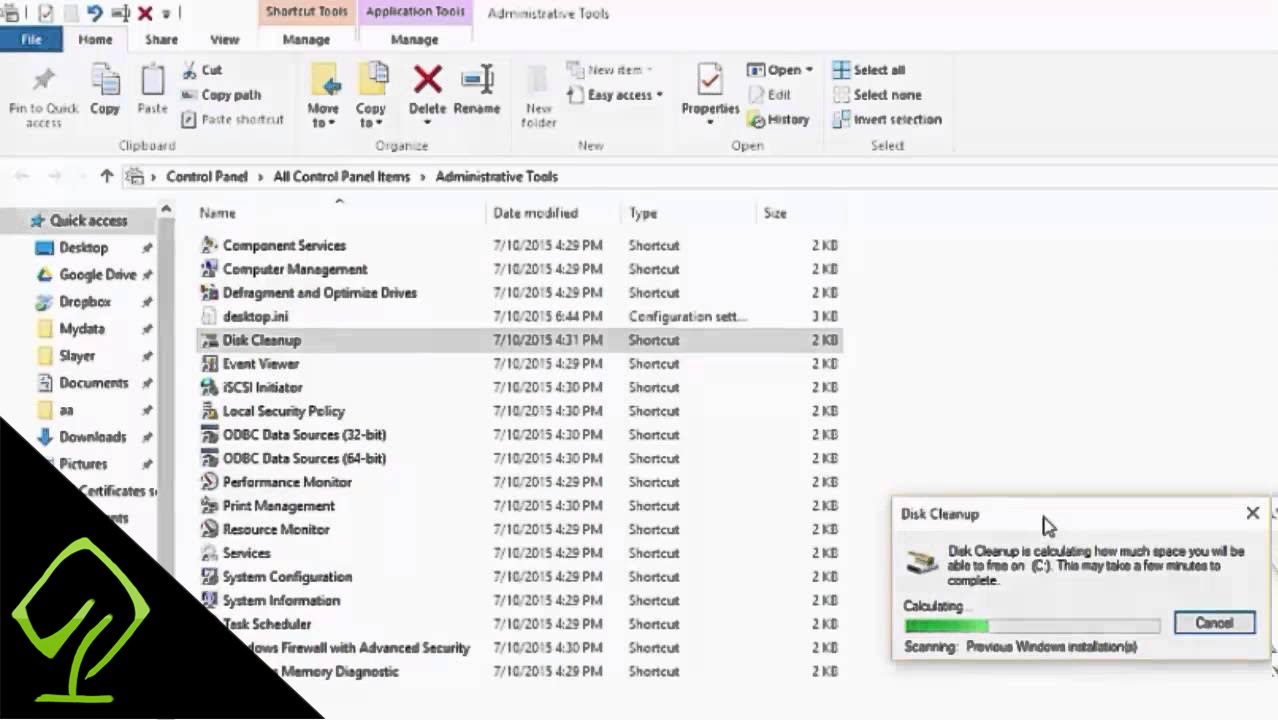Click the New folder icon
1278x720 pixels.
(538, 80)
